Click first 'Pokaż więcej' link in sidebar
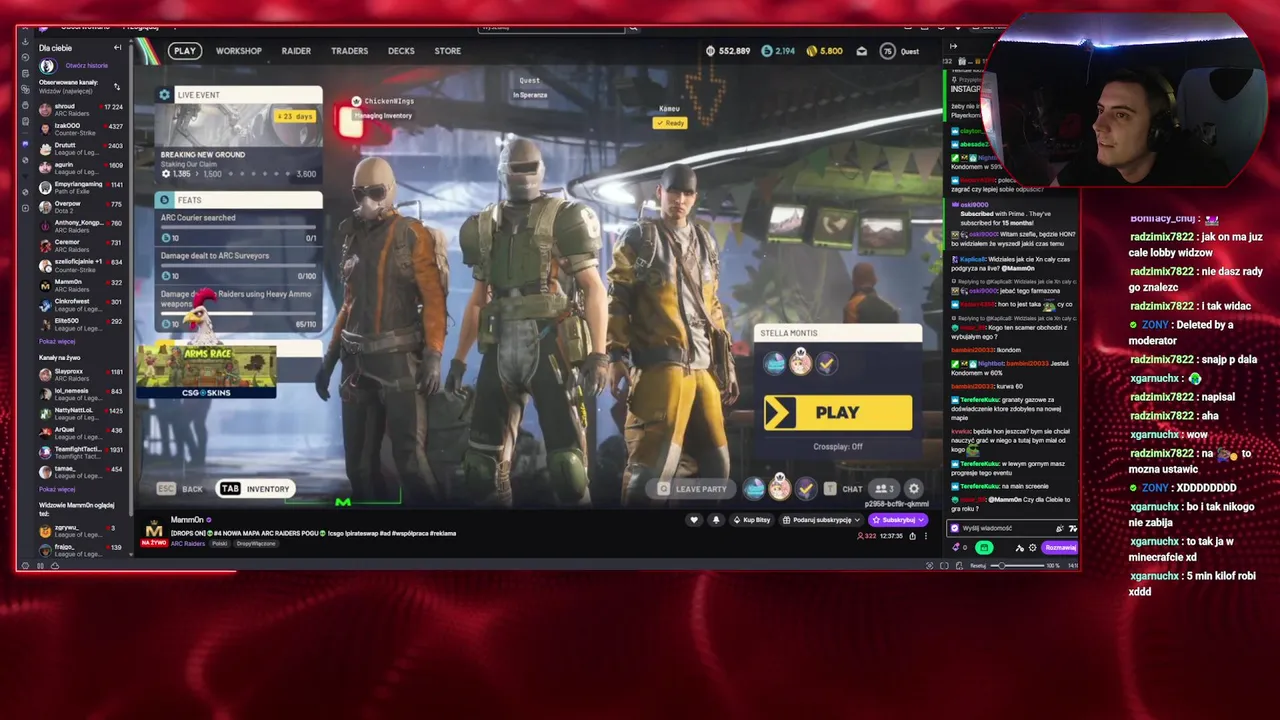This screenshot has height=720, width=1280. click(57, 341)
